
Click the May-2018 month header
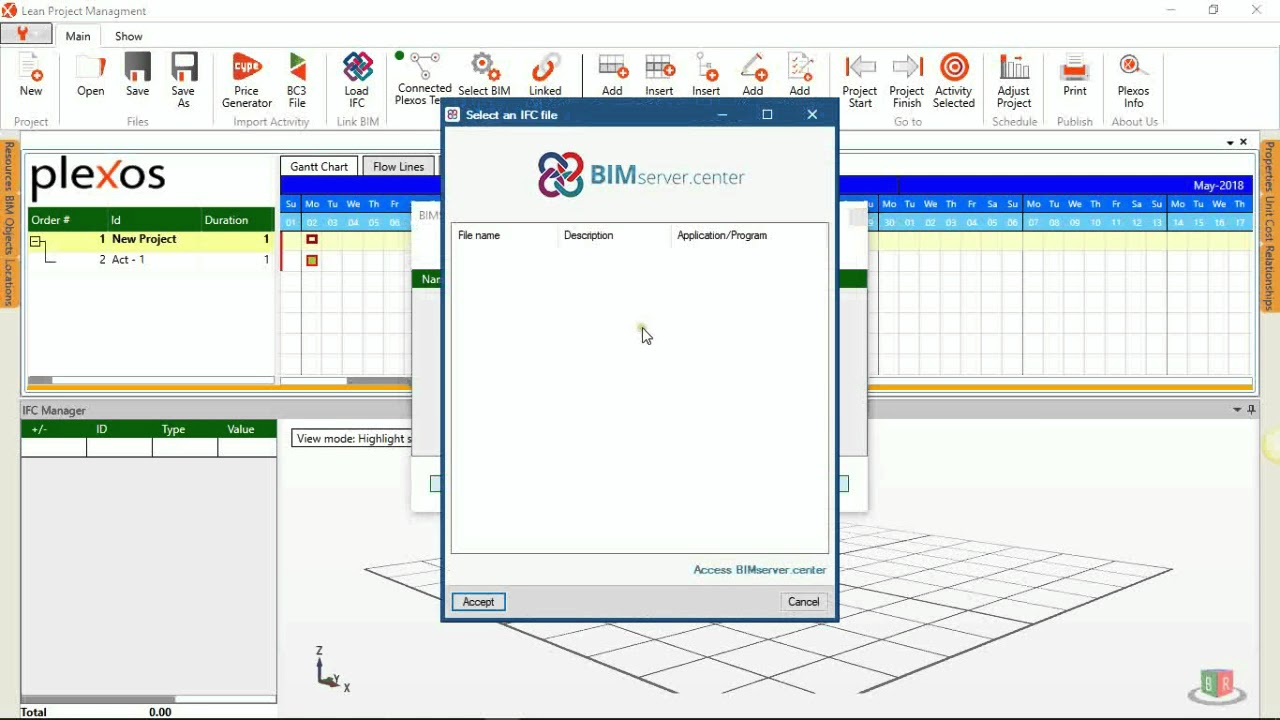(1218, 186)
